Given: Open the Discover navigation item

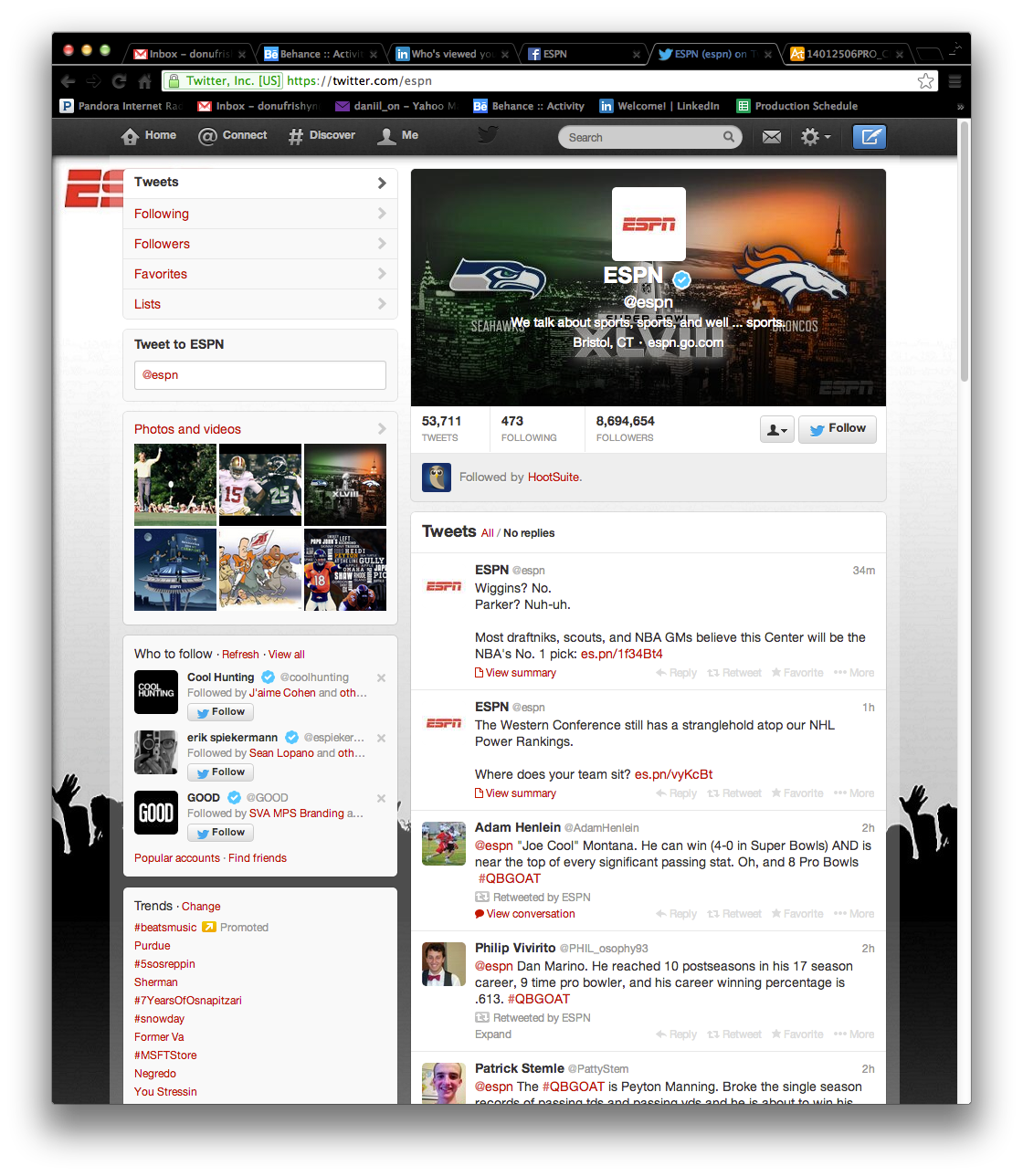Looking at the screenshot, I should click(x=322, y=136).
